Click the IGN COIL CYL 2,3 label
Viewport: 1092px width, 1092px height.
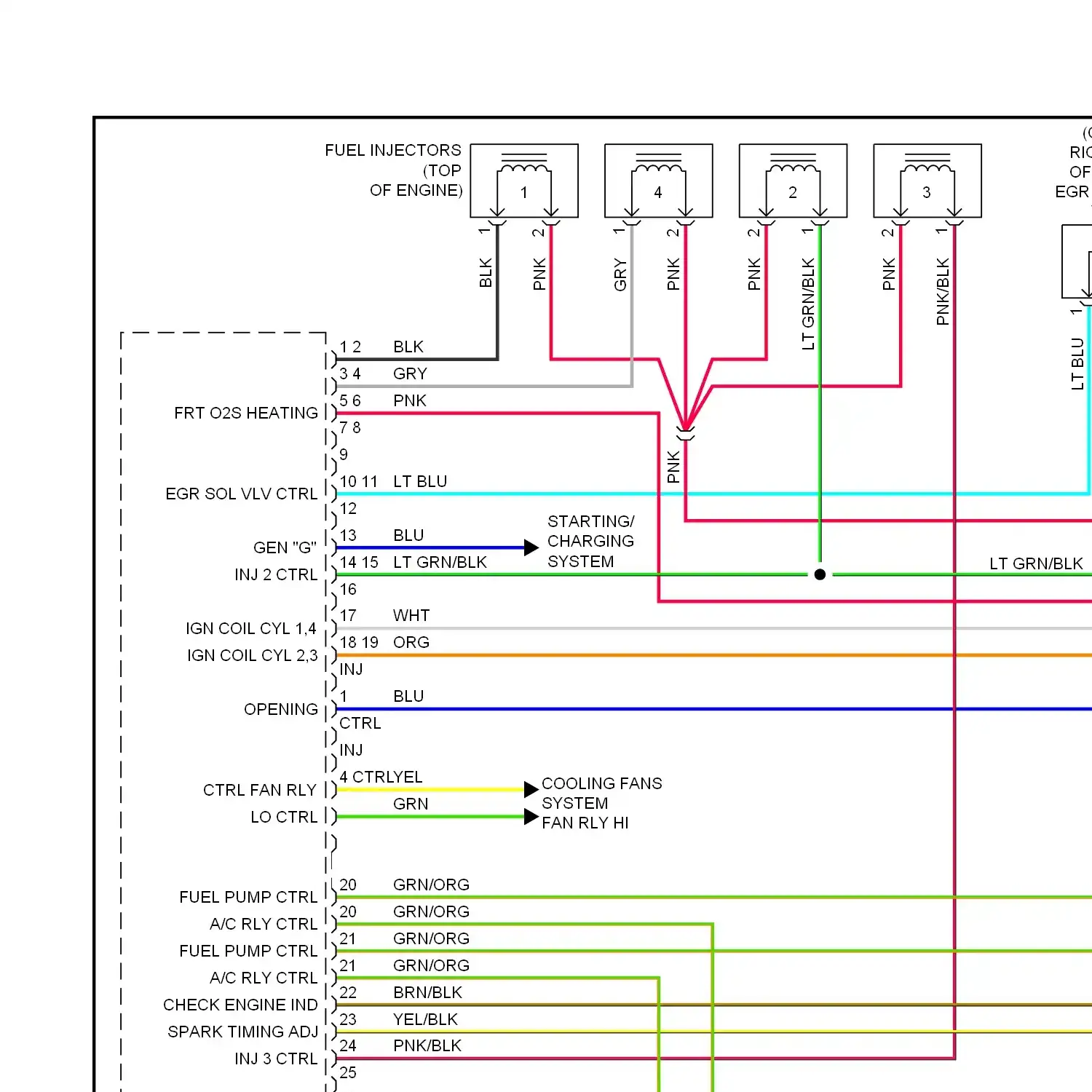click(253, 656)
